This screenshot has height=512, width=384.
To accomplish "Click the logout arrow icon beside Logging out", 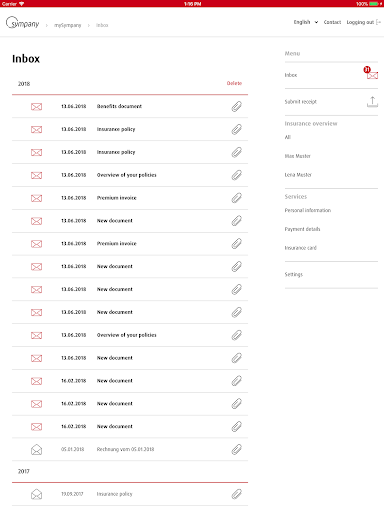I will click(378, 22).
